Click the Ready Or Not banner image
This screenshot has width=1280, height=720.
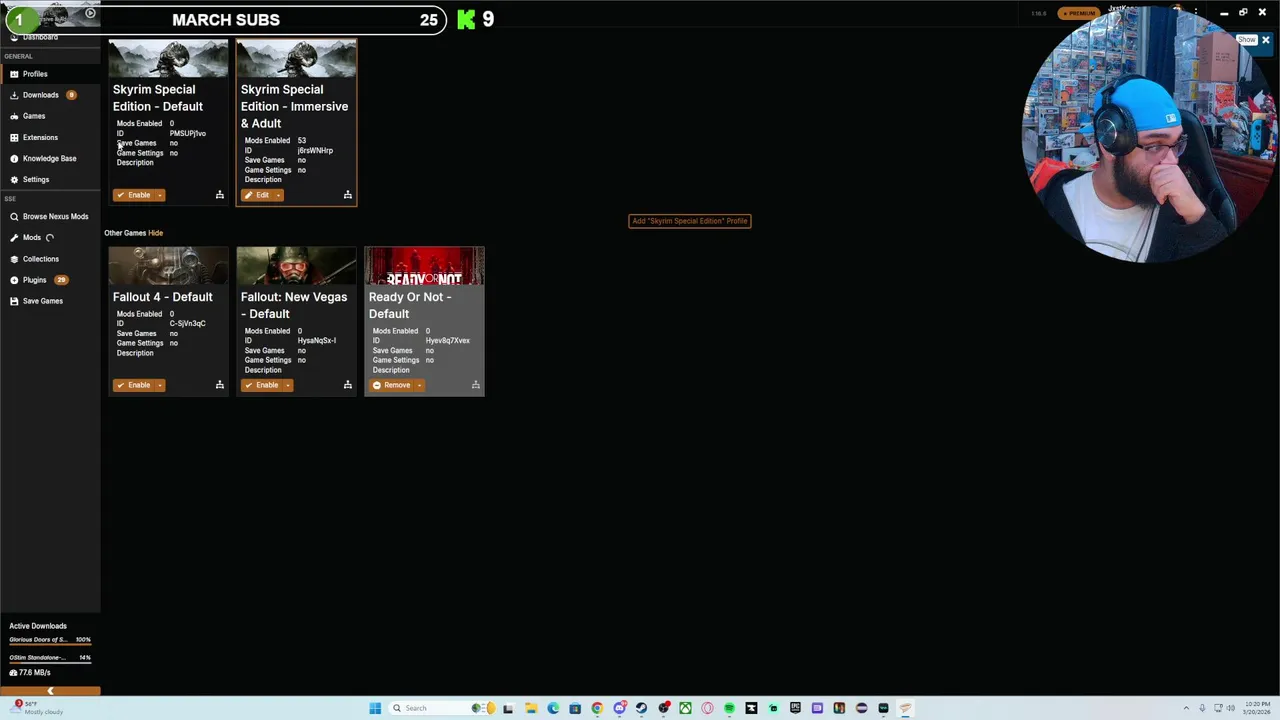click(x=424, y=267)
